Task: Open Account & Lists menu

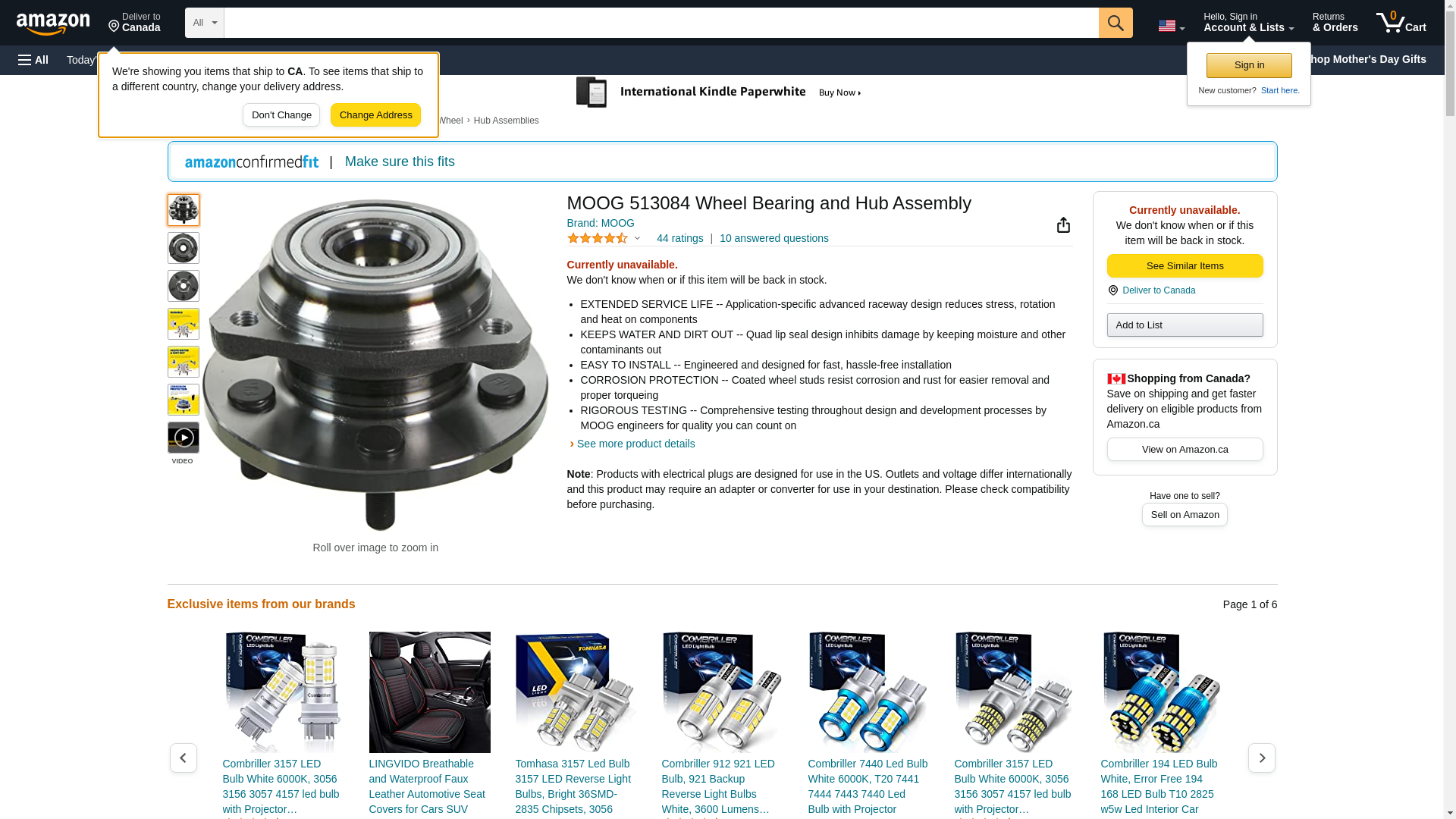Action: [1249, 23]
